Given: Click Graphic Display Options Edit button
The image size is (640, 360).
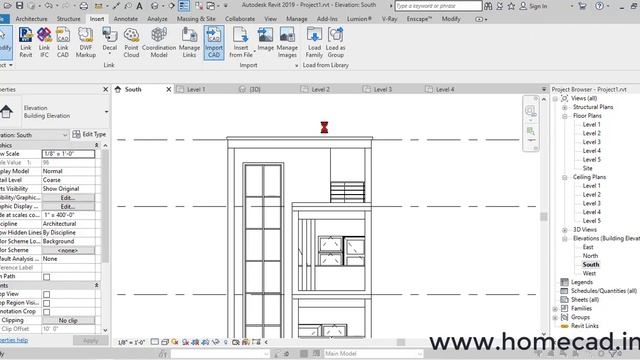Looking at the screenshot, I should point(68,207).
